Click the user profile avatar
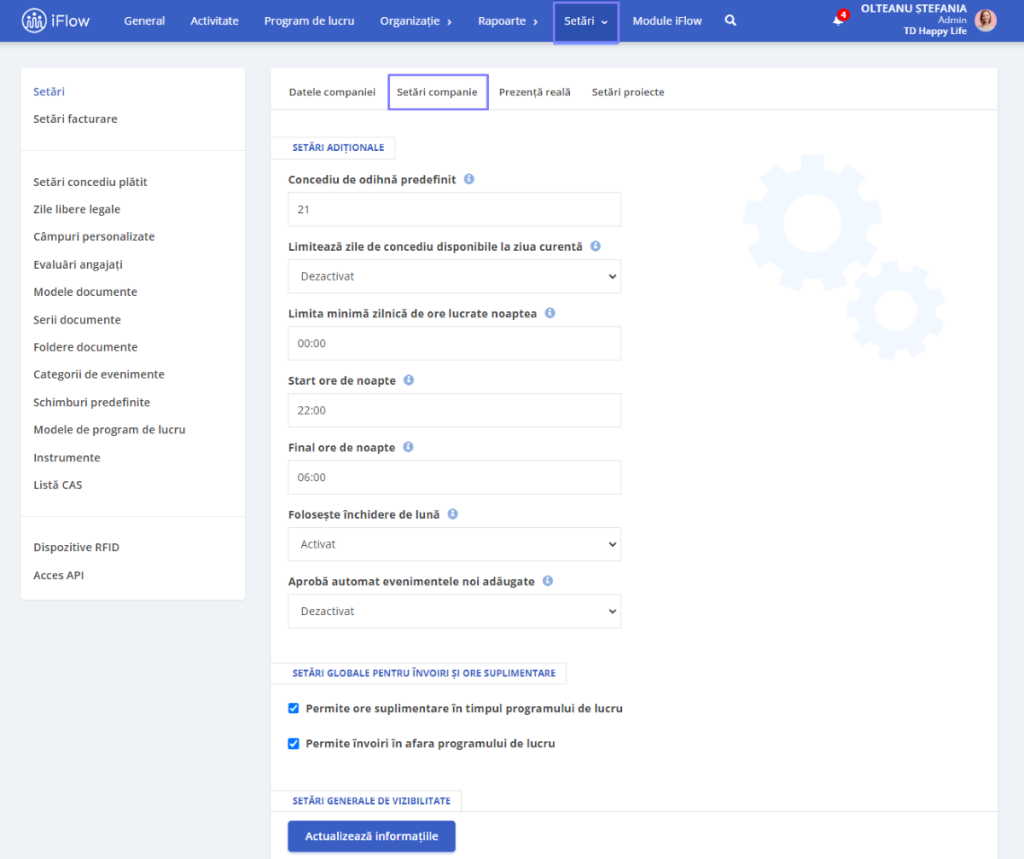The width and height of the screenshot is (1024, 859). pos(985,20)
